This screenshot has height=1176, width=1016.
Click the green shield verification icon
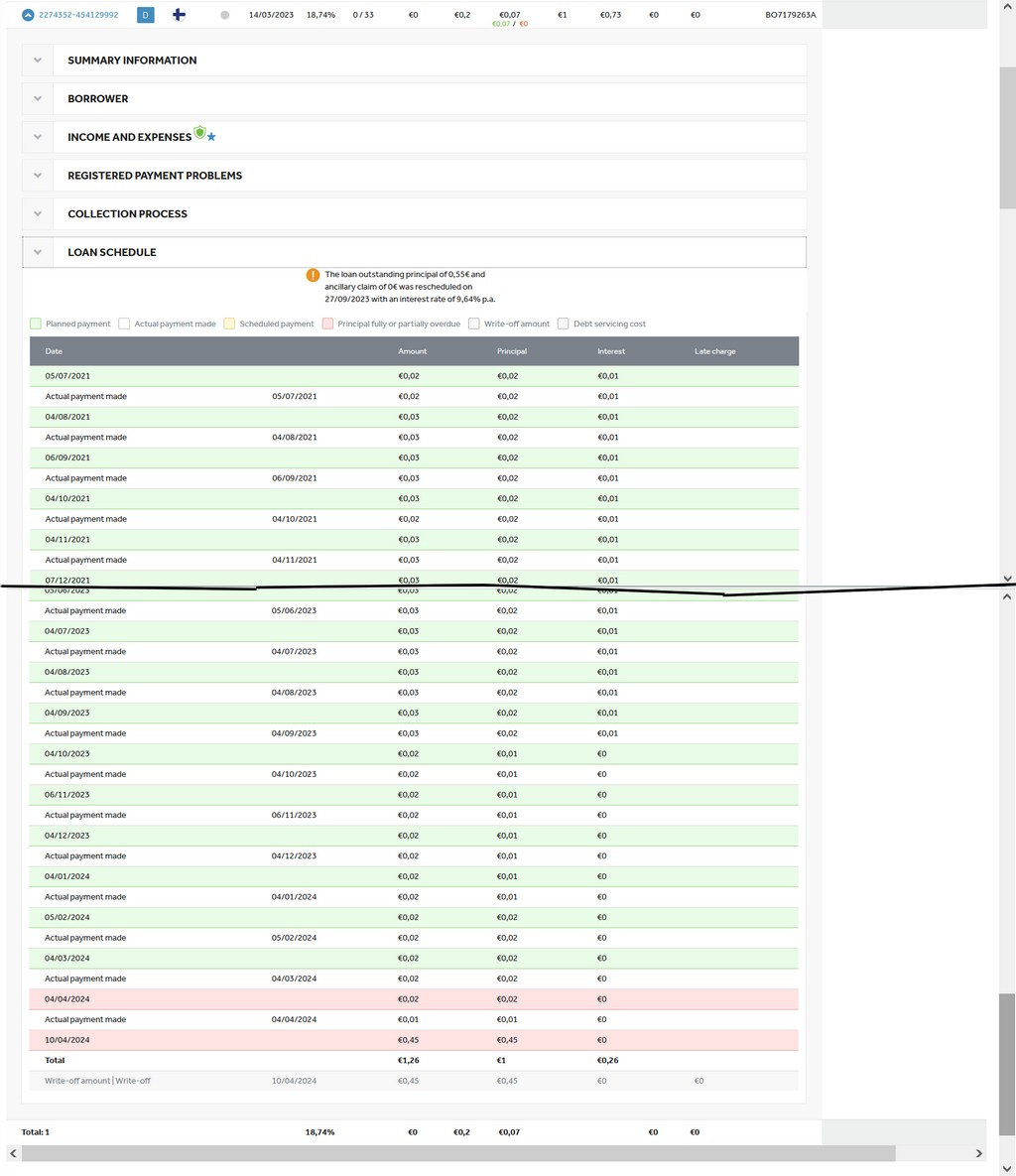[199, 133]
